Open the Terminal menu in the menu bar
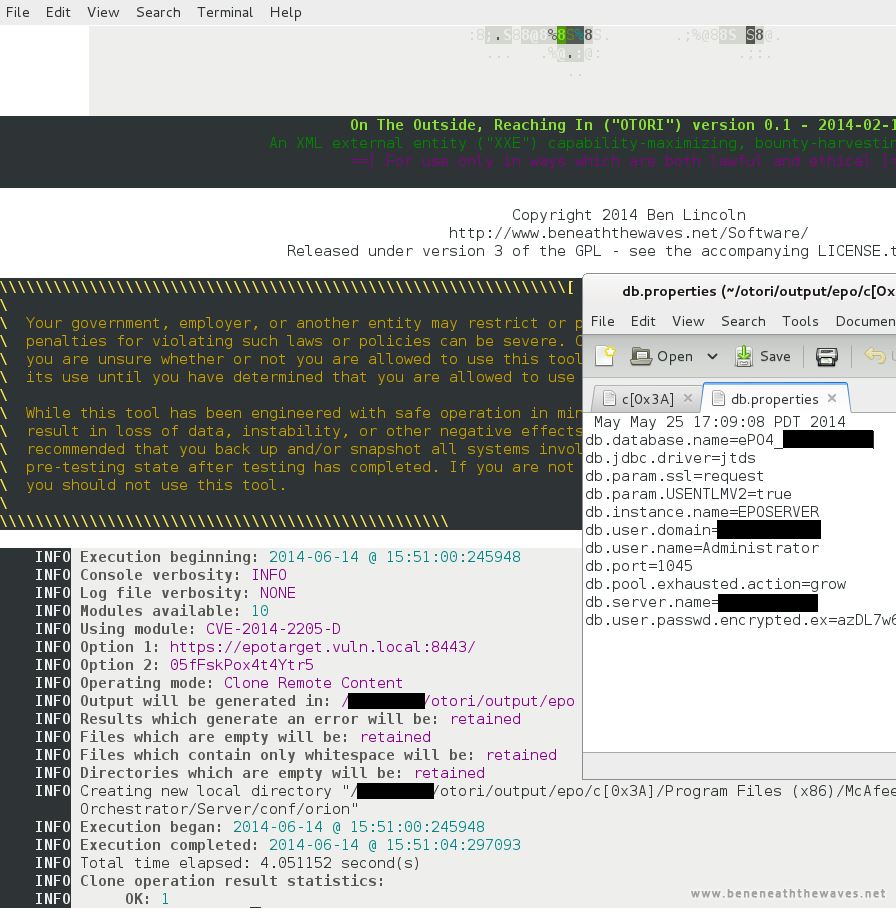The image size is (896, 908). point(225,12)
